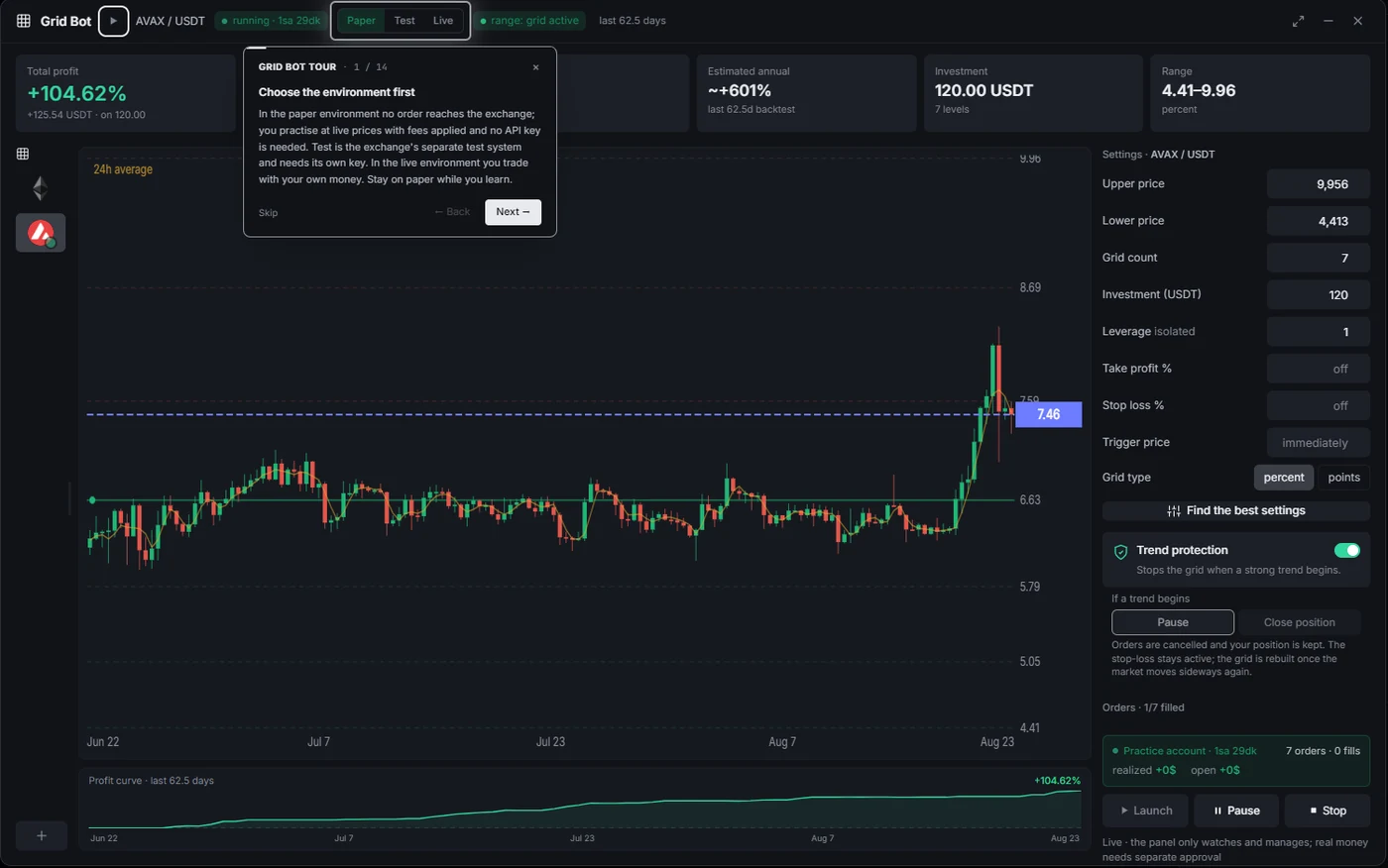Expand the window using the diagonal arrows icon
Image resolution: width=1388 pixels, height=868 pixels.
1298,21
